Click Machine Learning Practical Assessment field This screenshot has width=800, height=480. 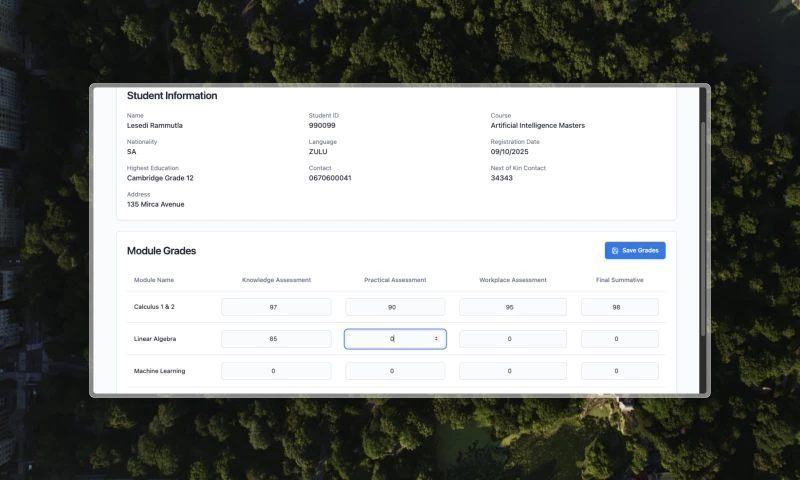pyautogui.click(x=395, y=371)
